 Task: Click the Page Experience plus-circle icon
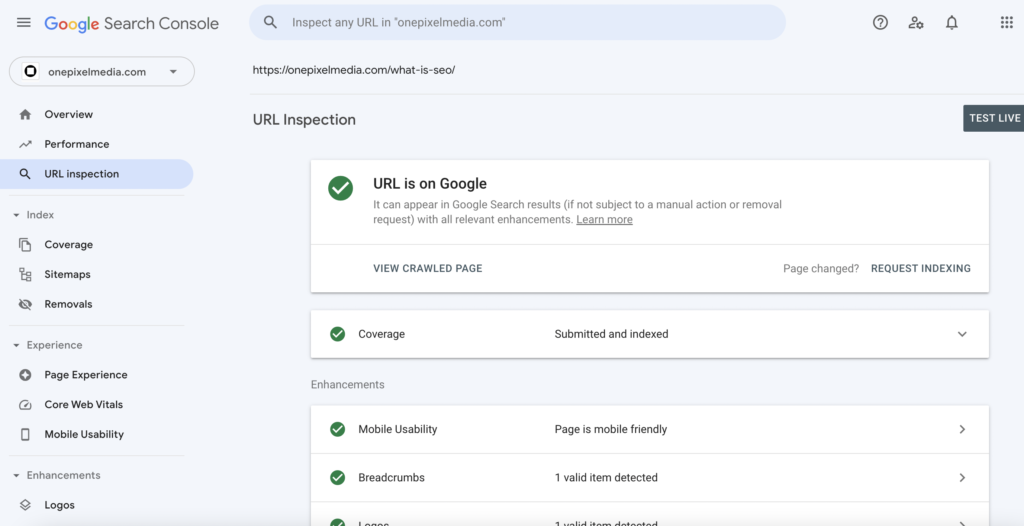tap(25, 375)
